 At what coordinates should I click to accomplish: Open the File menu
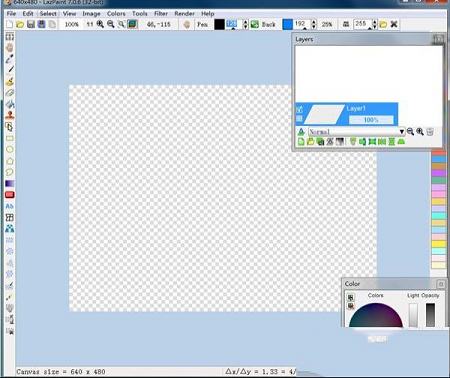[x=11, y=14]
